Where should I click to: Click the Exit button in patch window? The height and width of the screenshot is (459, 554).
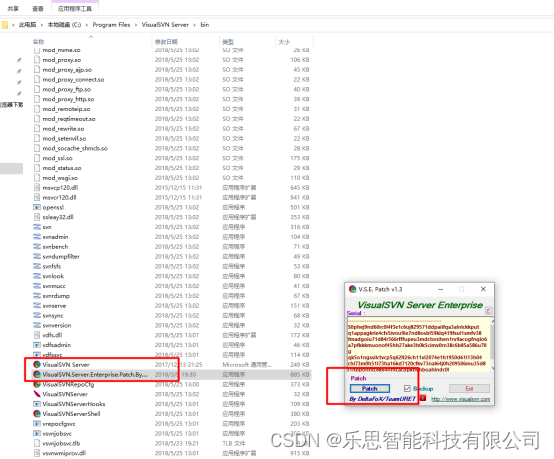[469, 389]
